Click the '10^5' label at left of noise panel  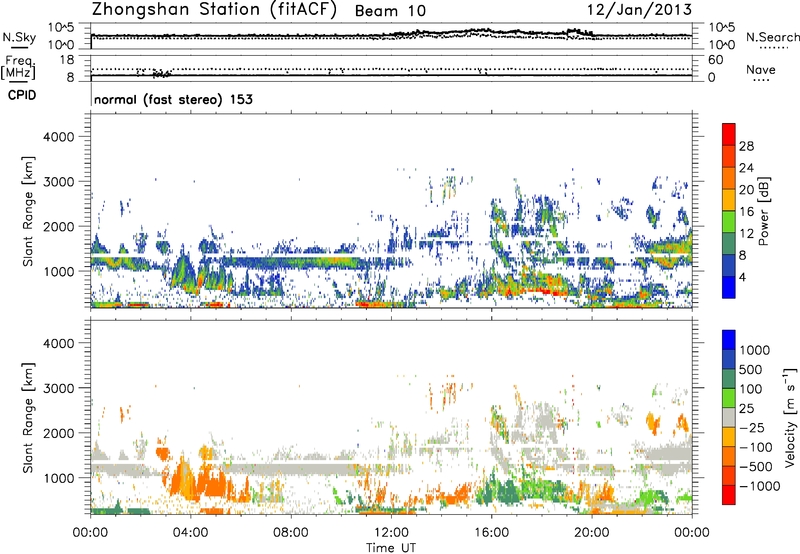61,27
